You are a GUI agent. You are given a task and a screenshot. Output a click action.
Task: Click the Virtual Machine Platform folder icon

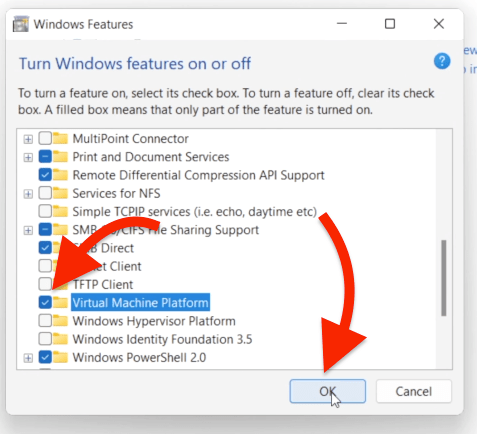tap(60, 302)
